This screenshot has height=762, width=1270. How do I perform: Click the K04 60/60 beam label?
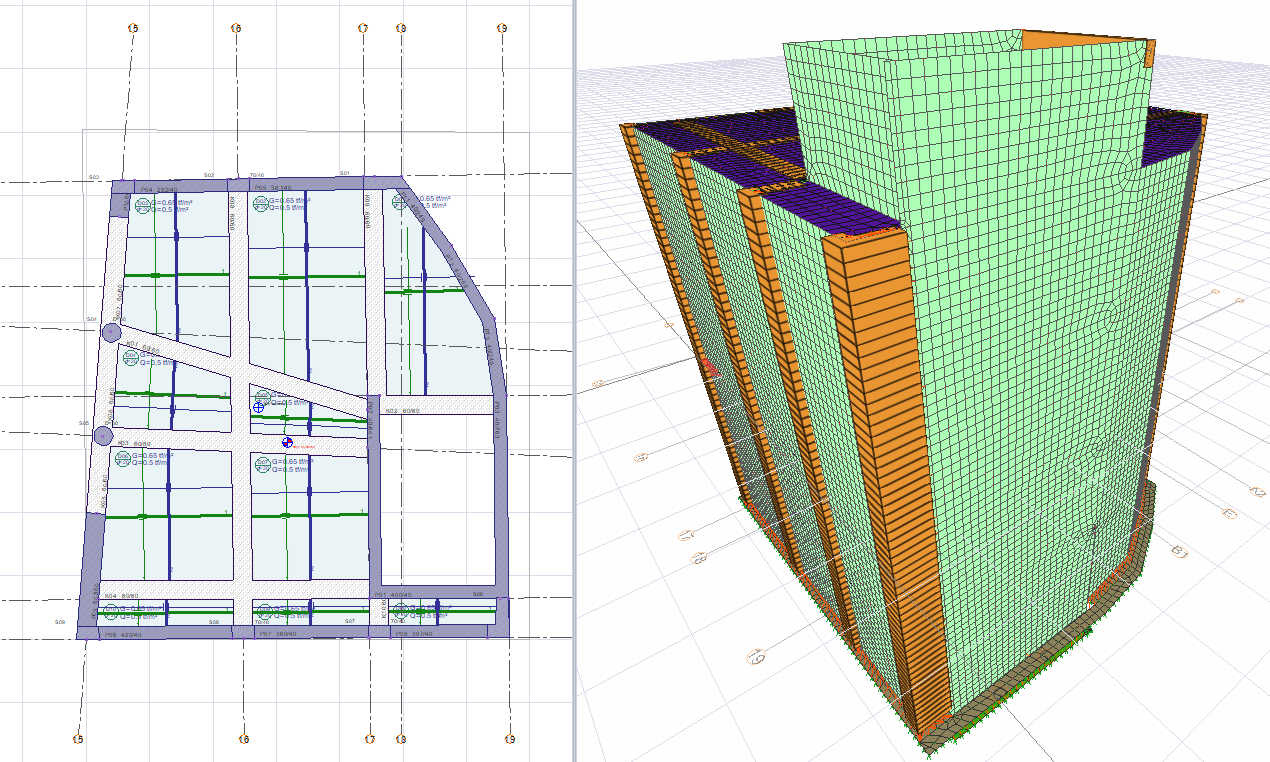coord(120,597)
